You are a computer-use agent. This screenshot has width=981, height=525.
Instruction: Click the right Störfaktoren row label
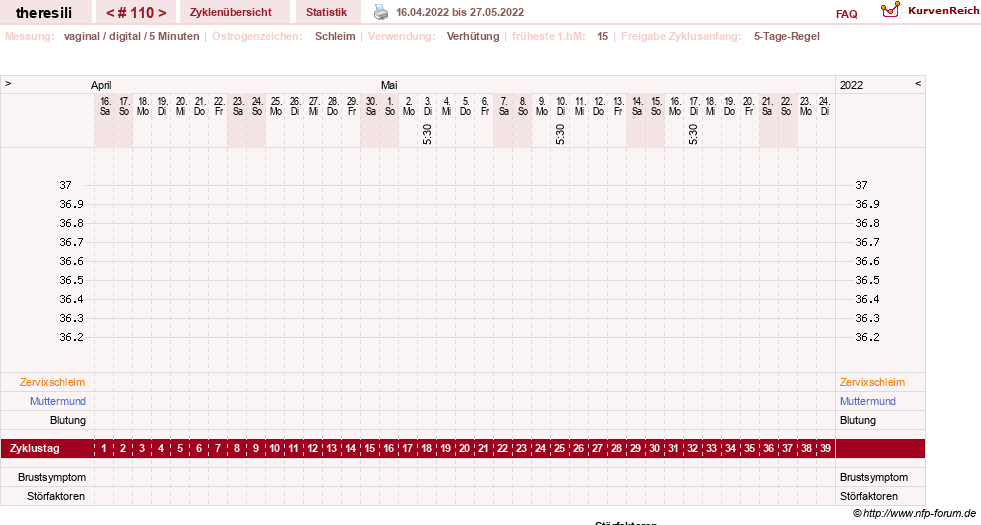click(869, 496)
